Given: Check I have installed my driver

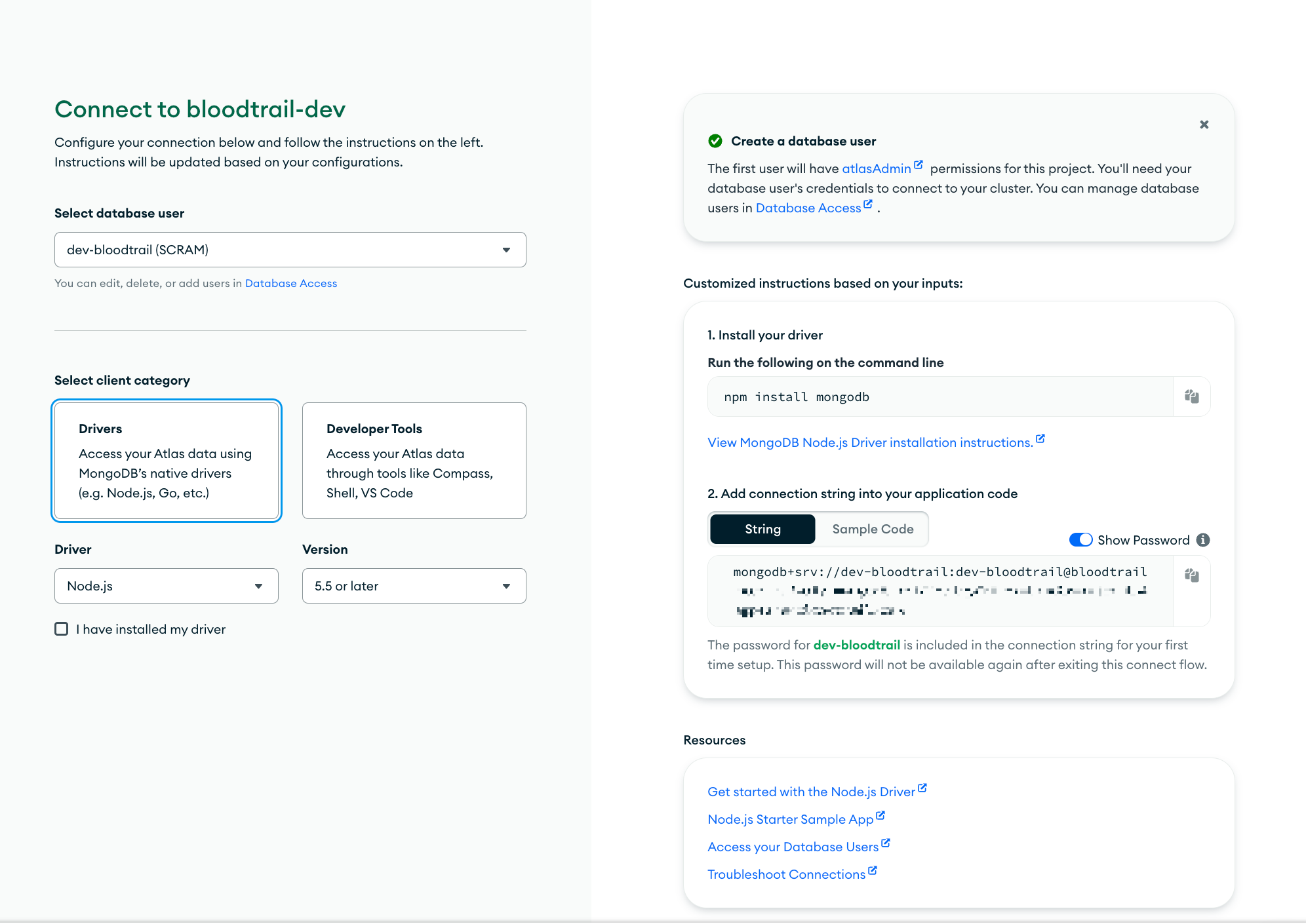Looking at the screenshot, I should pyautogui.click(x=62, y=629).
